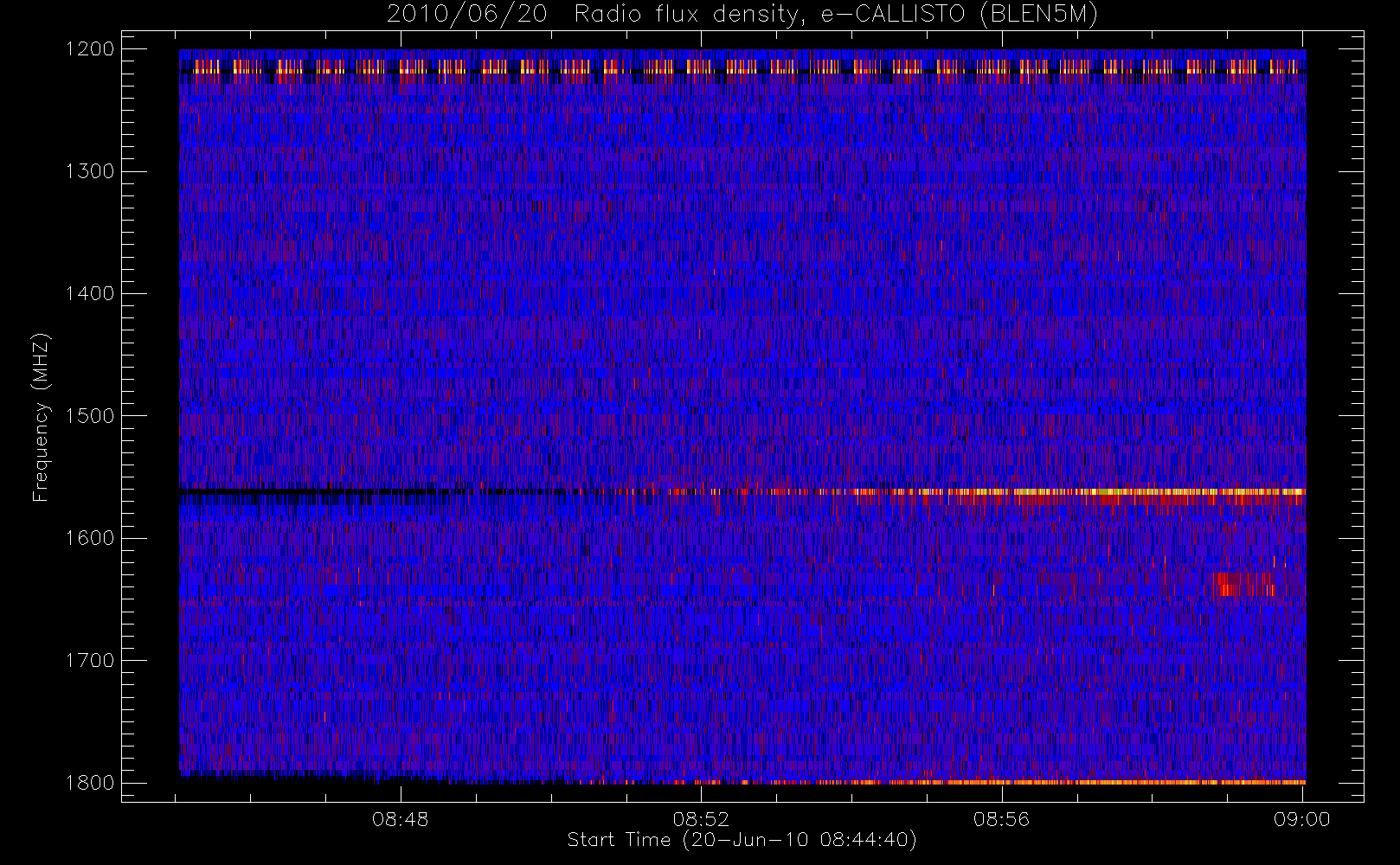The width and height of the screenshot is (1400, 865).
Task: Click the 1500 frequency axis label
Action: click(x=90, y=416)
